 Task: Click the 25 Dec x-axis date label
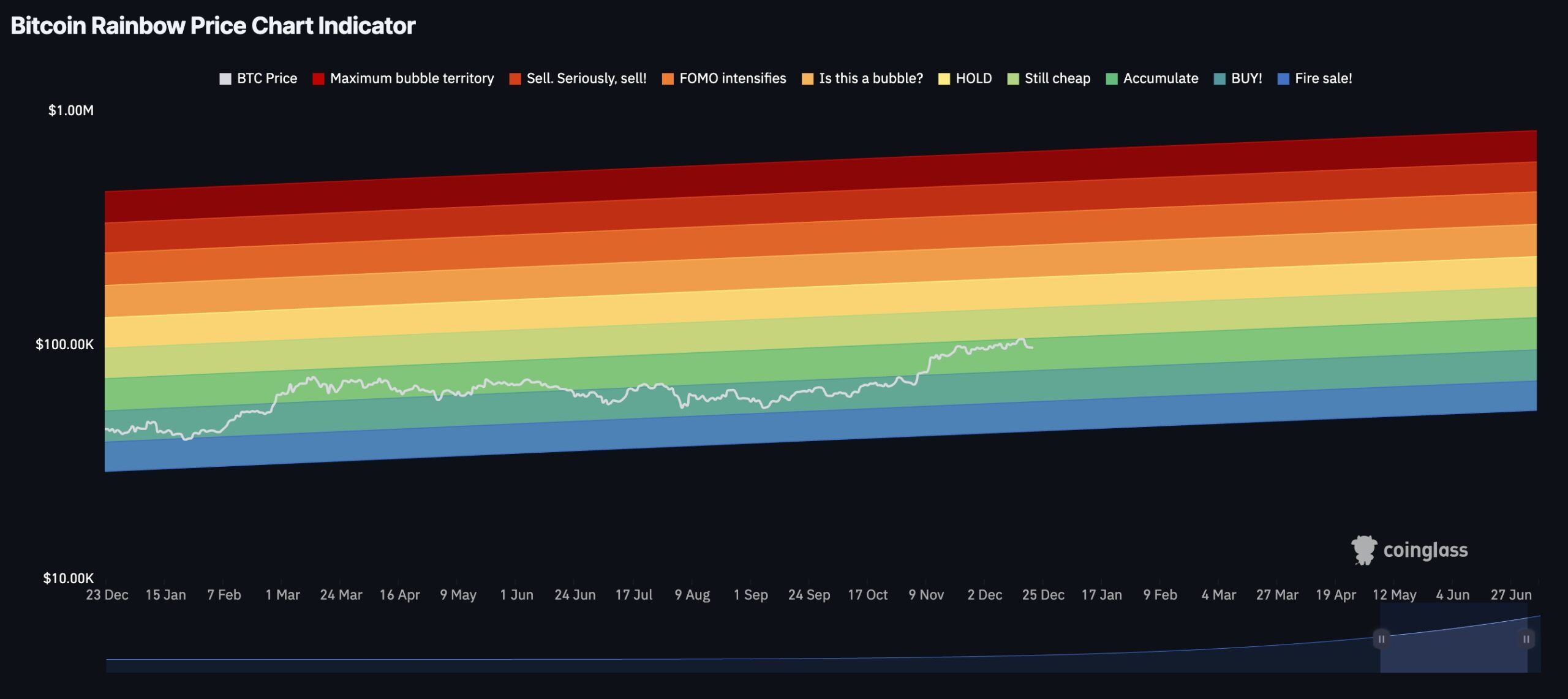coord(1044,595)
